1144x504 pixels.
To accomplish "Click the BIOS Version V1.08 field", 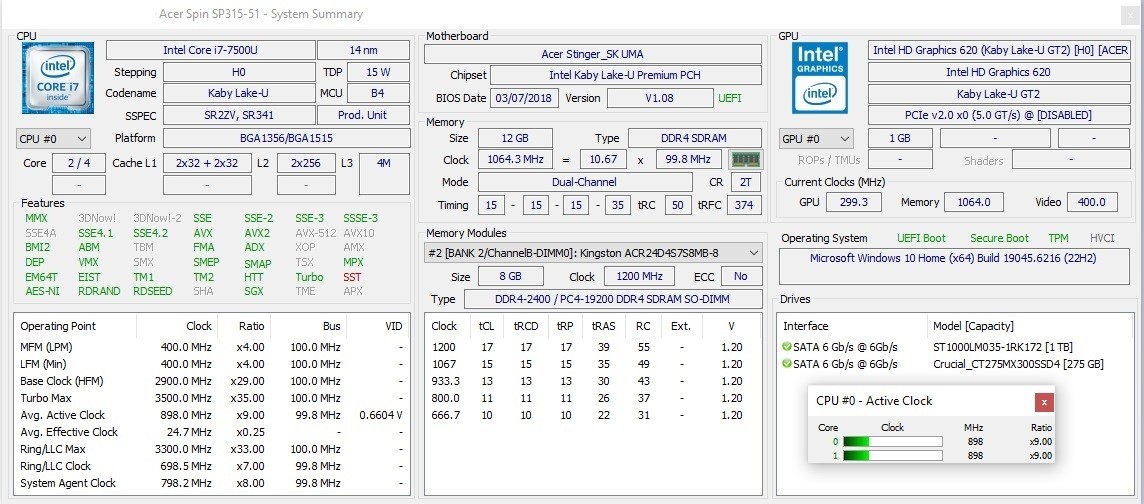I will click(x=660, y=98).
